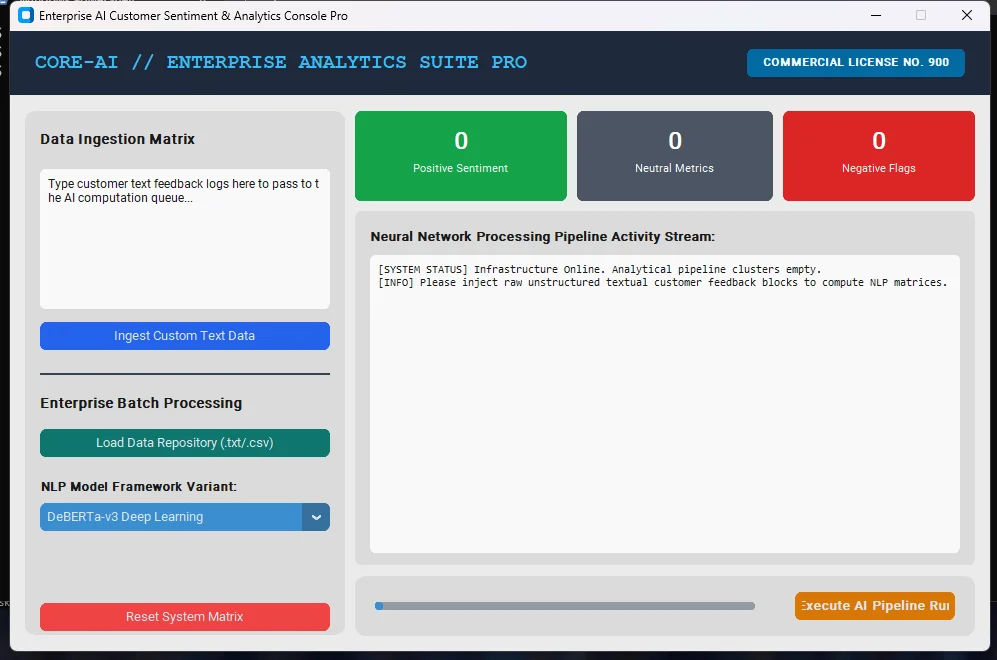The height and width of the screenshot is (660, 997).
Task: Click the [SYSTEM STATUS] Infrastructure Online log line
Action: [600, 270]
